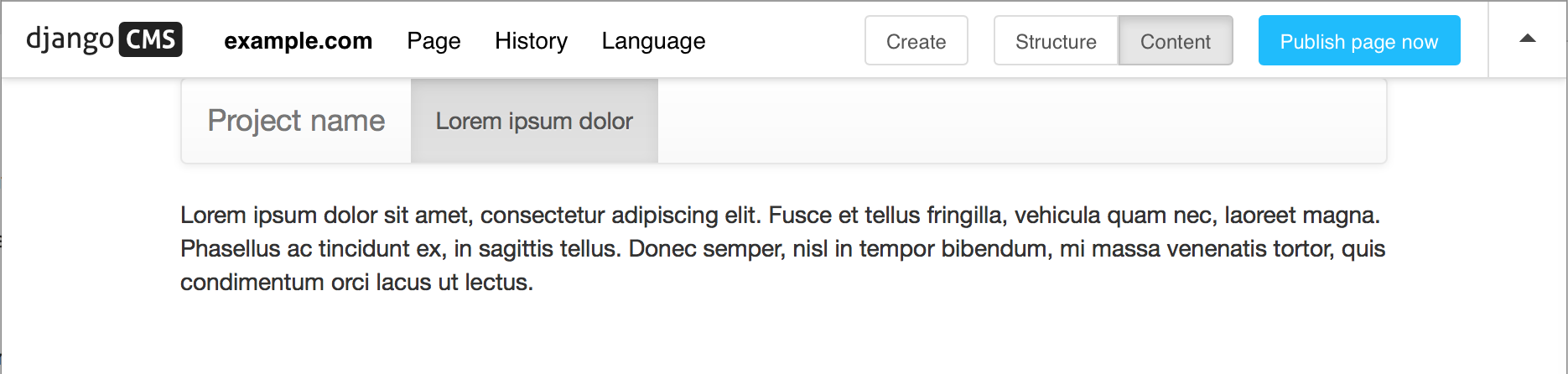Click the black CMS badge in logo
The height and width of the screenshot is (374, 1568).
pyautogui.click(x=151, y=39)
